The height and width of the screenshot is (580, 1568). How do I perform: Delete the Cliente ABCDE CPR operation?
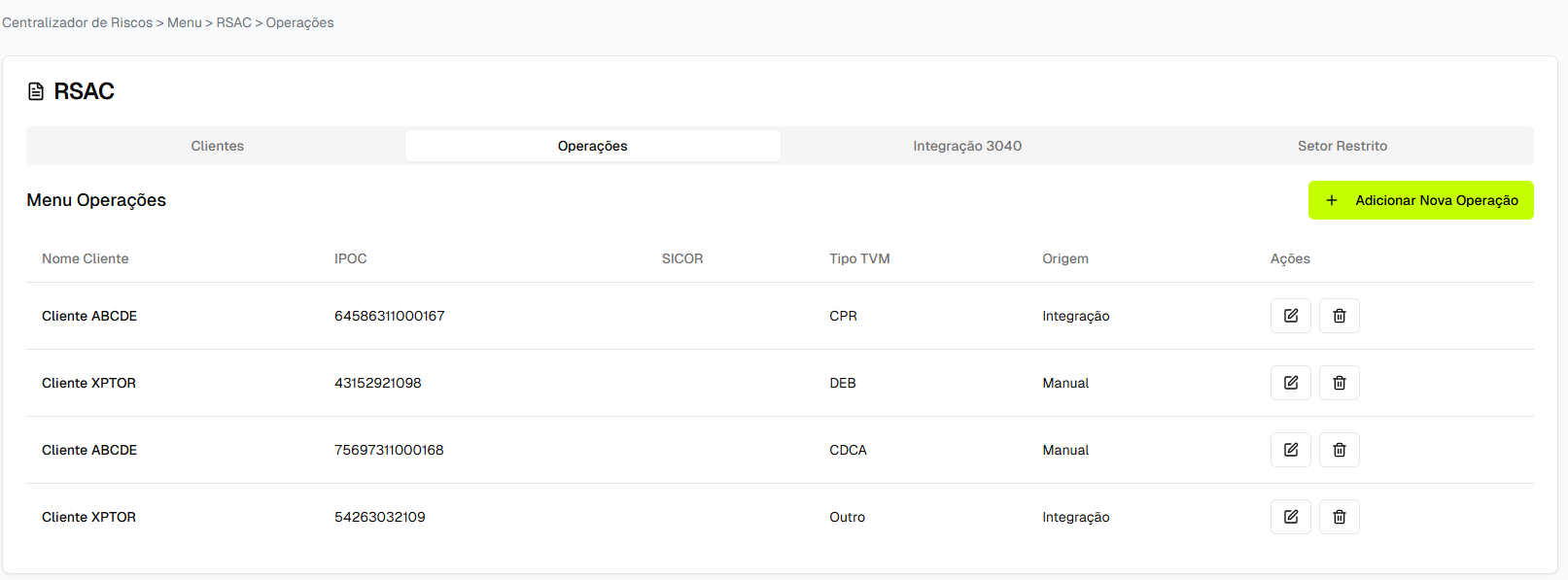tap(1339, 316)
